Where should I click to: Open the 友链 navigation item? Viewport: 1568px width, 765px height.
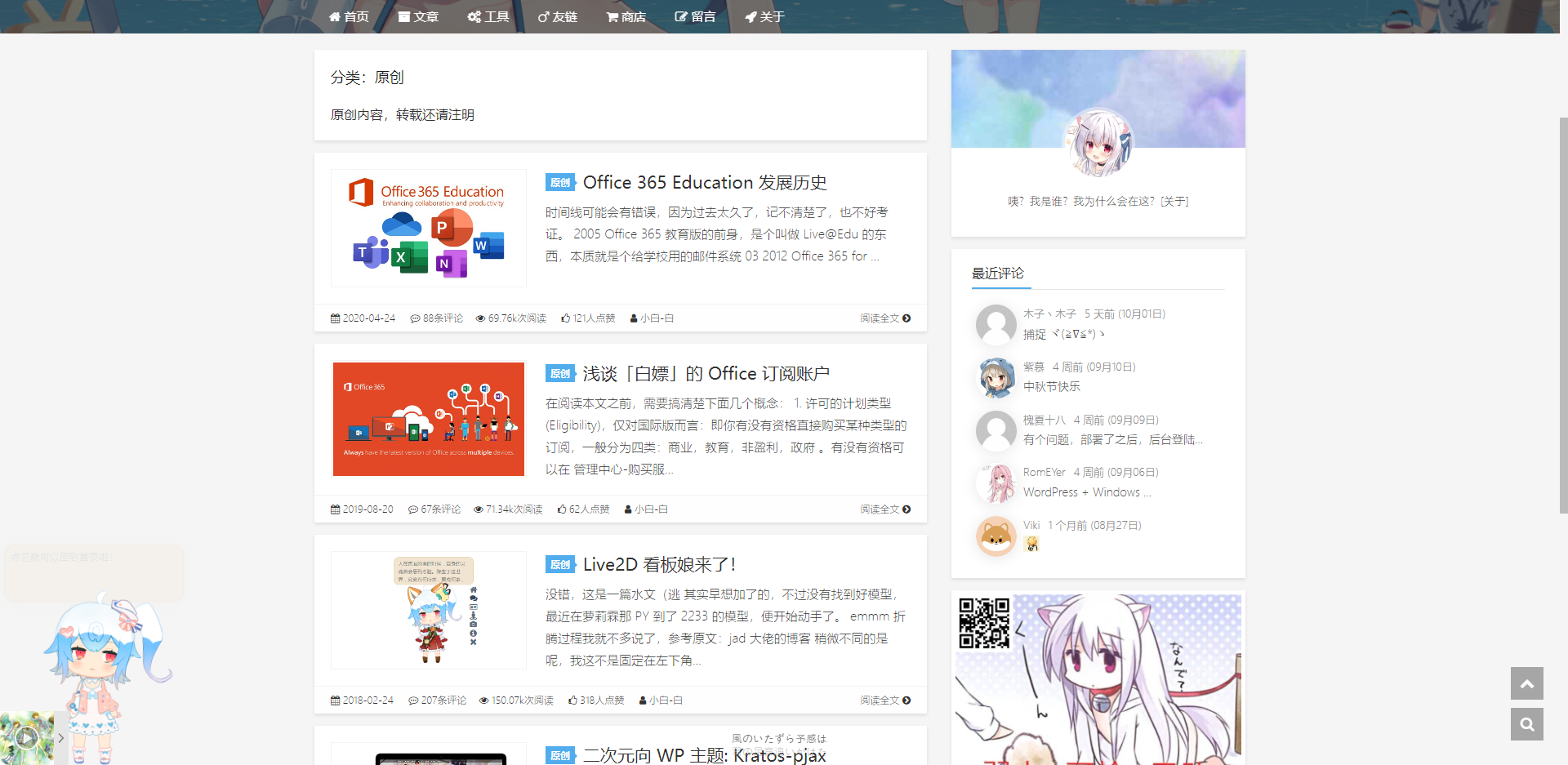(558, 16)
